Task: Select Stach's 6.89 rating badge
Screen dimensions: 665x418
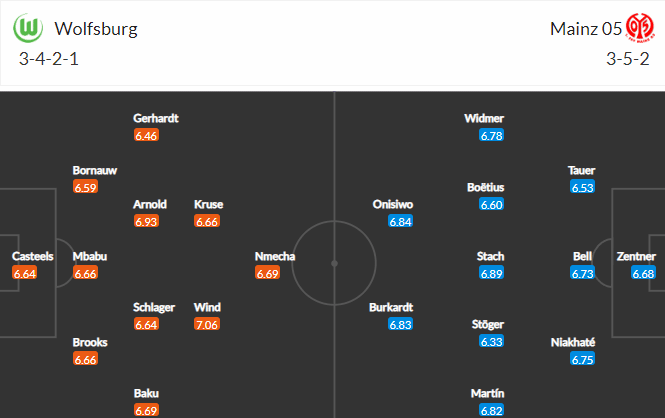Action: [x=492, y=273]
